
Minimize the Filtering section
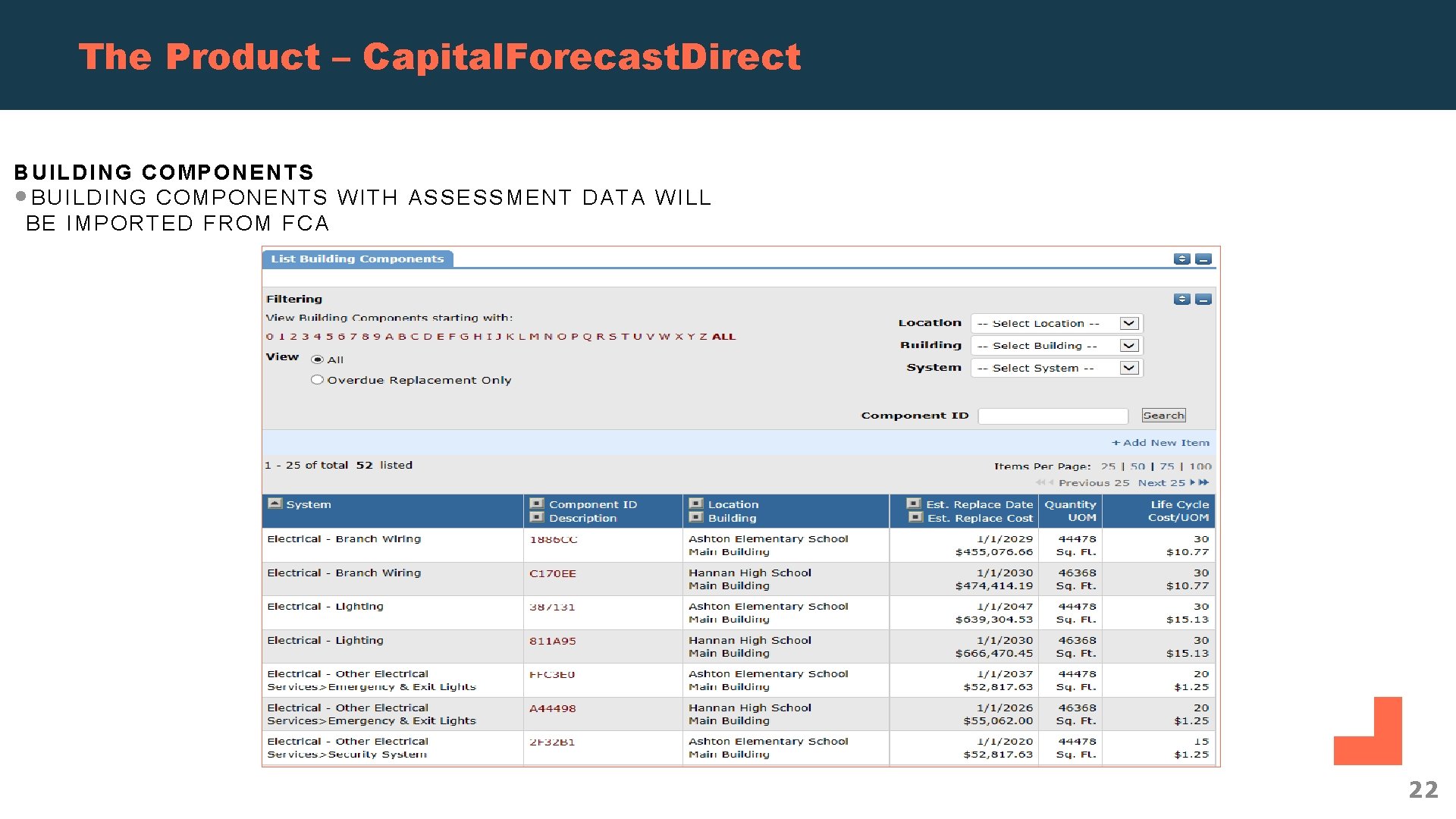point(1203,300)
